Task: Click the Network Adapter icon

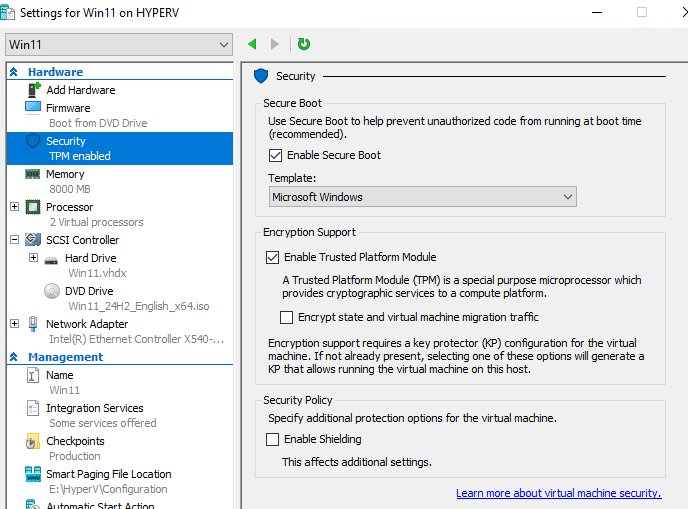Action: tap(33, 324)
